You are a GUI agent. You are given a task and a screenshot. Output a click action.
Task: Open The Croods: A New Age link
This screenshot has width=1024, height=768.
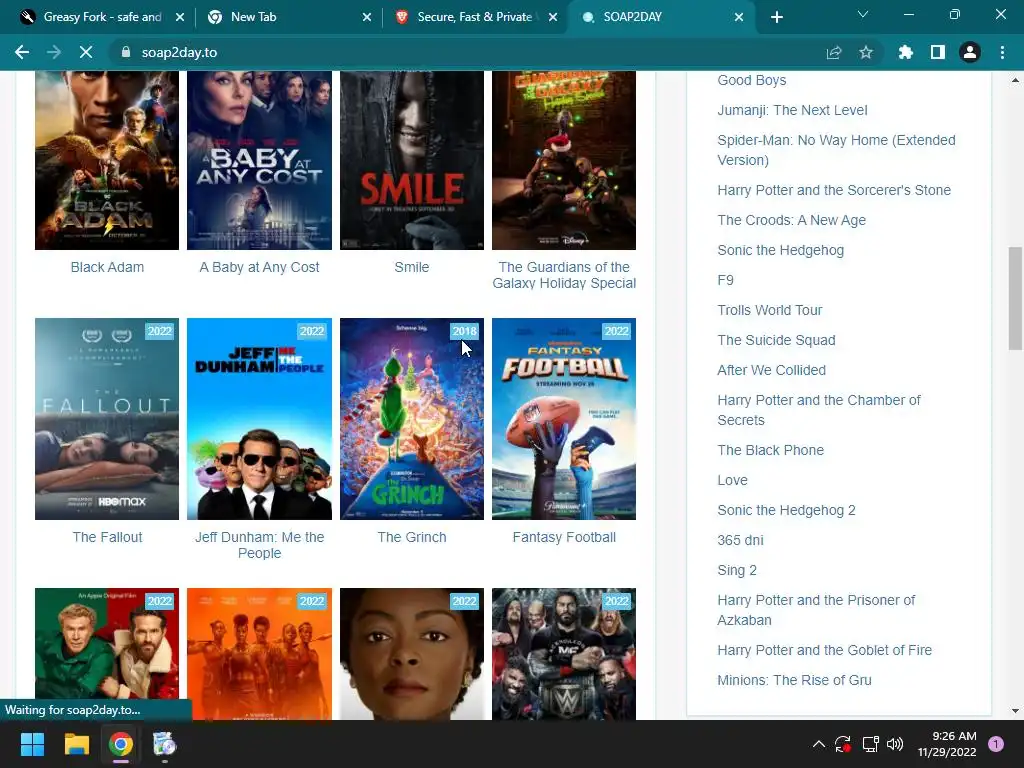792,220
